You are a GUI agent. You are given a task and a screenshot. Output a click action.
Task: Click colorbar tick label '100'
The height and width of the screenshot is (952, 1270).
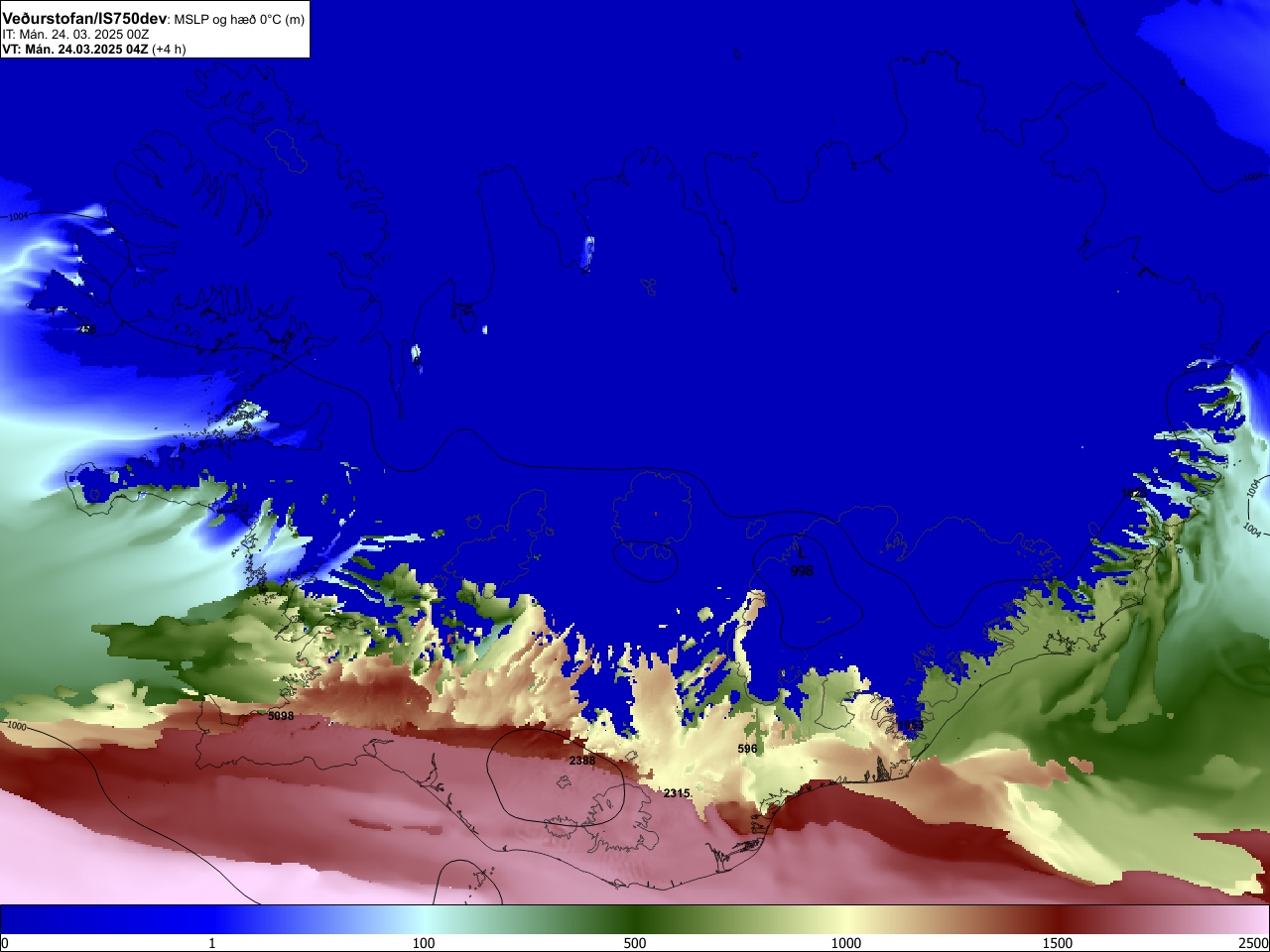pyautogui.click(x=424, y=943)
